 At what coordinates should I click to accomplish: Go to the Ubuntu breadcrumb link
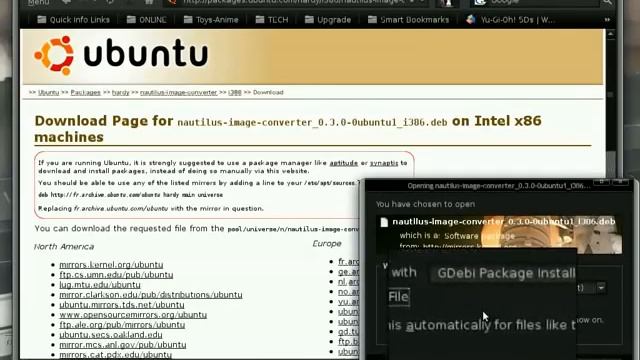tap(49, 93)
